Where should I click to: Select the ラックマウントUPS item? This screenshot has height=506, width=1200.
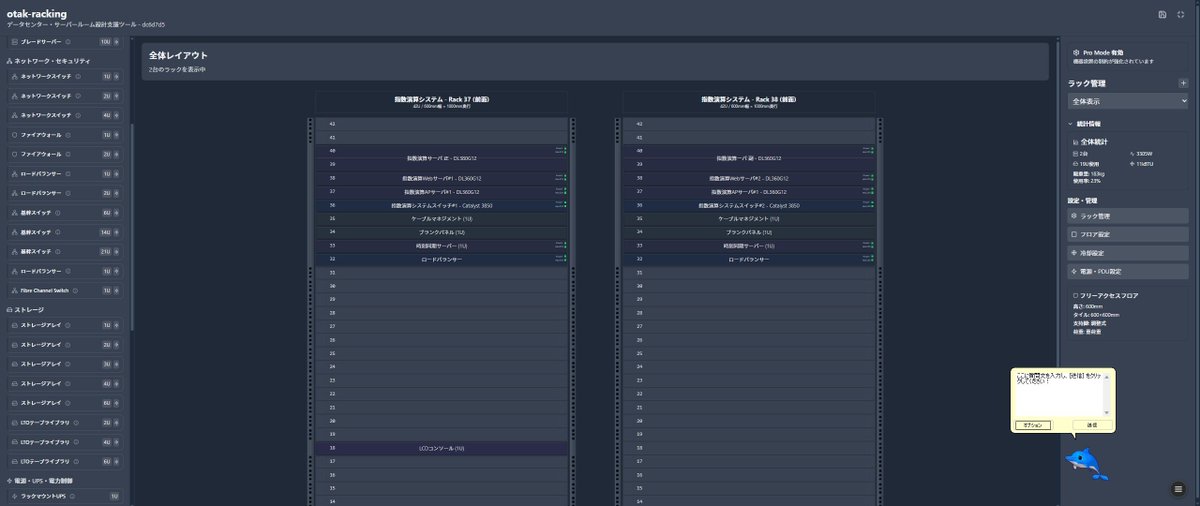[x=63, y=496]
